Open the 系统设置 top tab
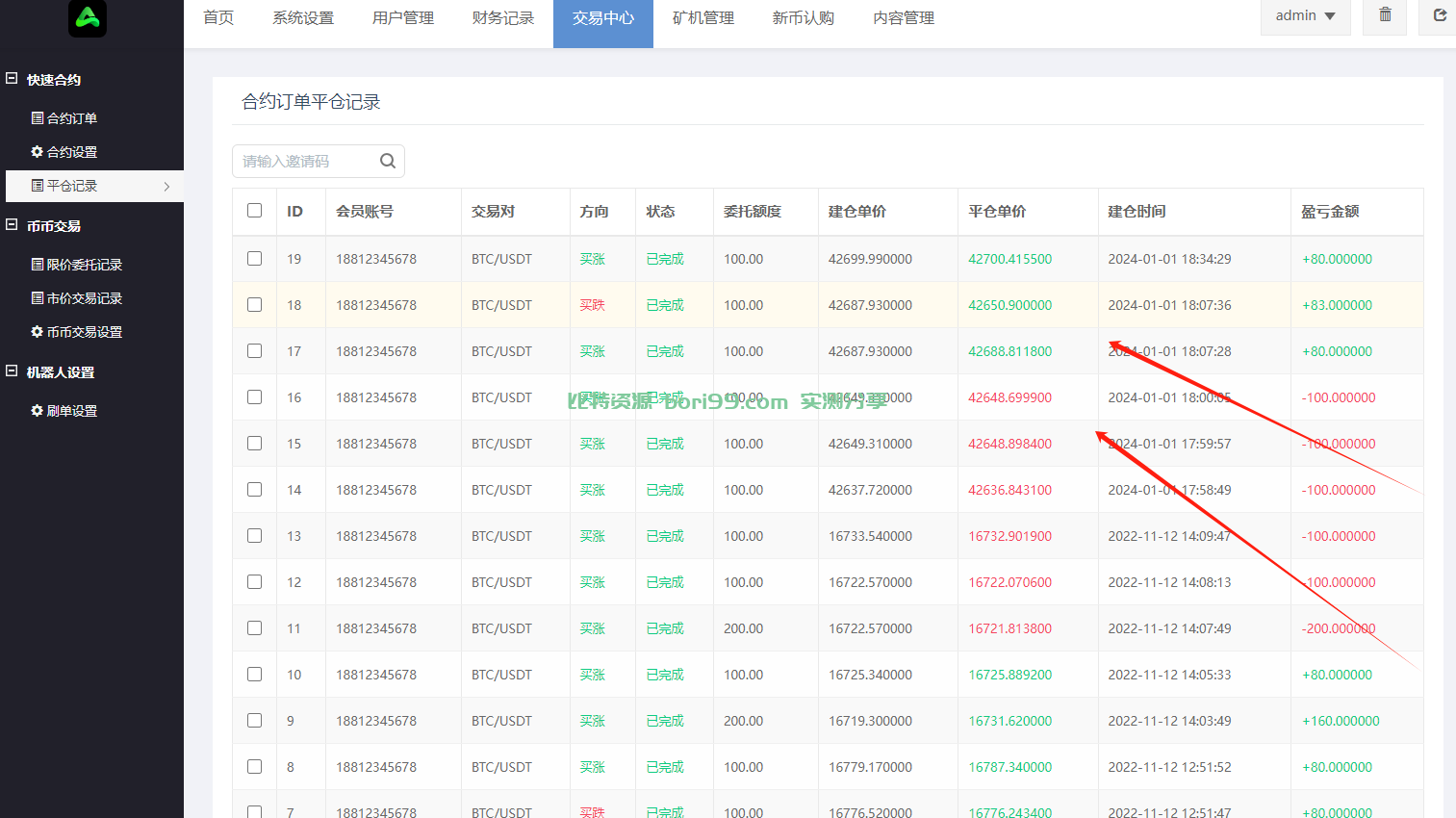This screenshot has width=1456, height=818. [x=303, y=18]
